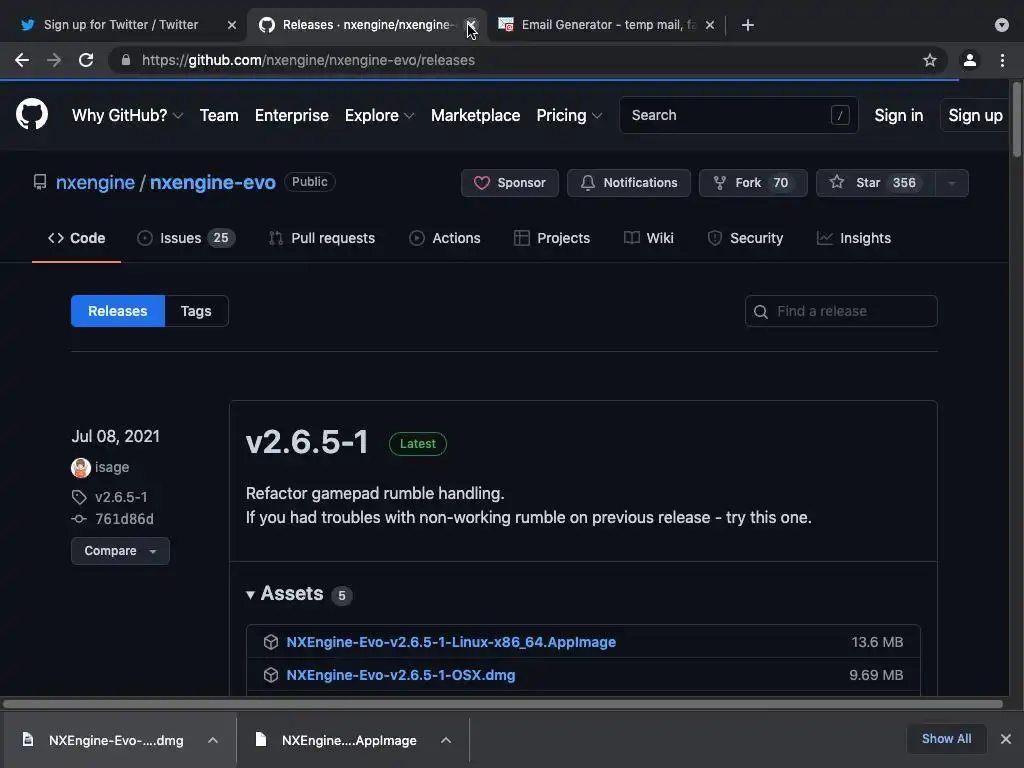Screen dimensions: 1024x768
Task: Switch to the Twitter sign up browser tab
Action: click(121, 25)
